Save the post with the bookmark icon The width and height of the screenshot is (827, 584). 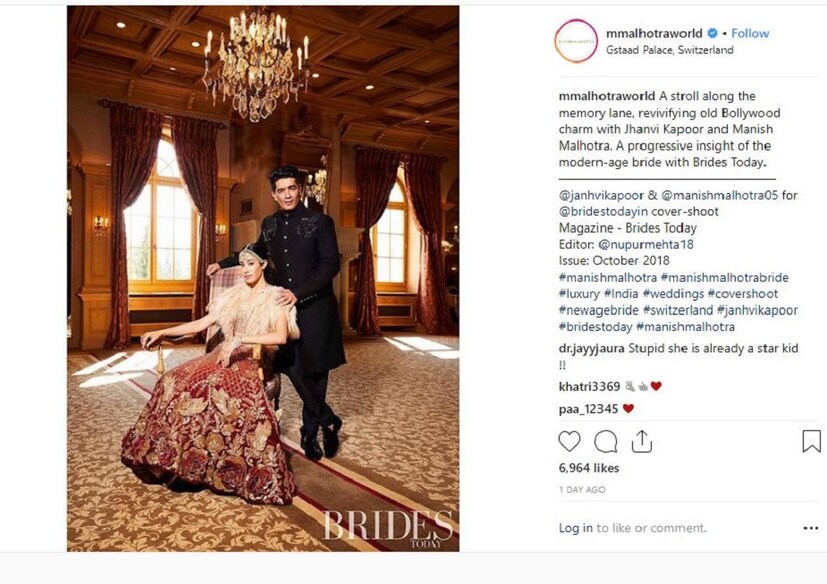click(811, 441)
